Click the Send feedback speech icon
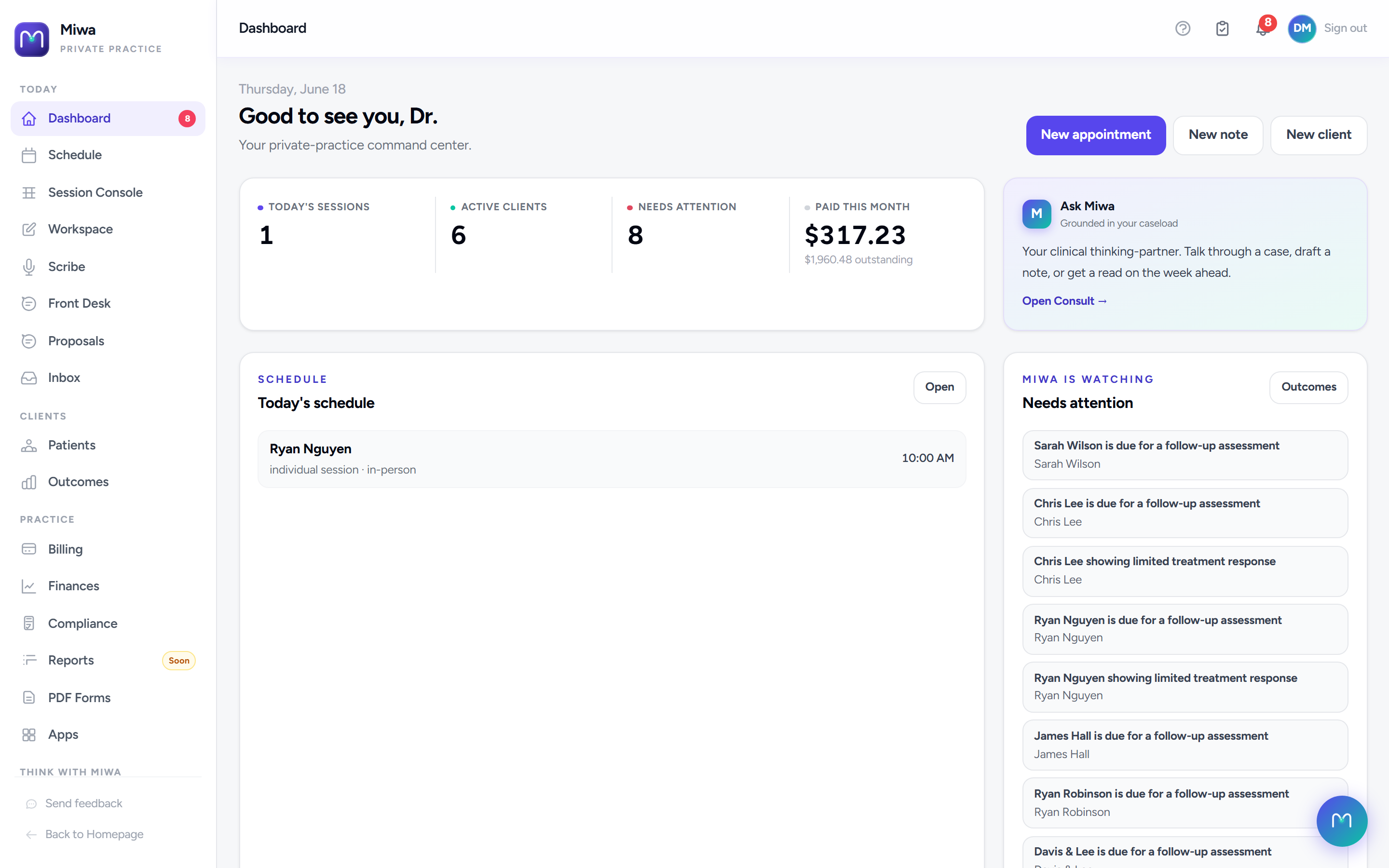Viewport: 1389px width, 868px height. 31,804
